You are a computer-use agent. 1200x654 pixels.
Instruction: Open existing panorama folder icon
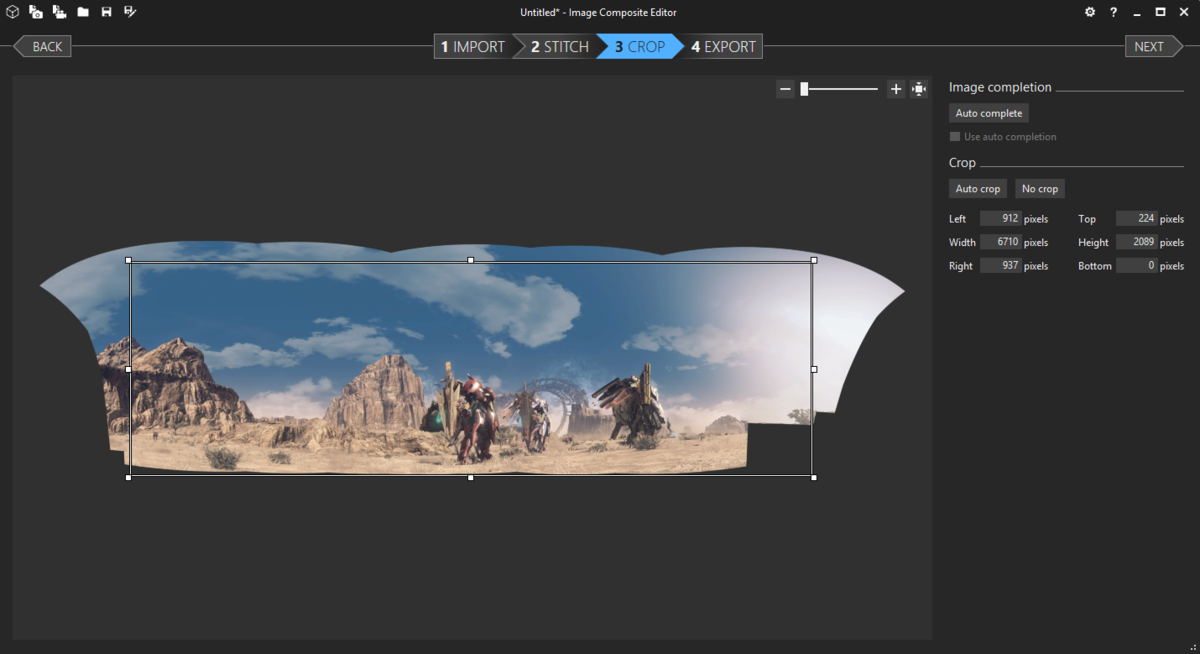(83, 12)
